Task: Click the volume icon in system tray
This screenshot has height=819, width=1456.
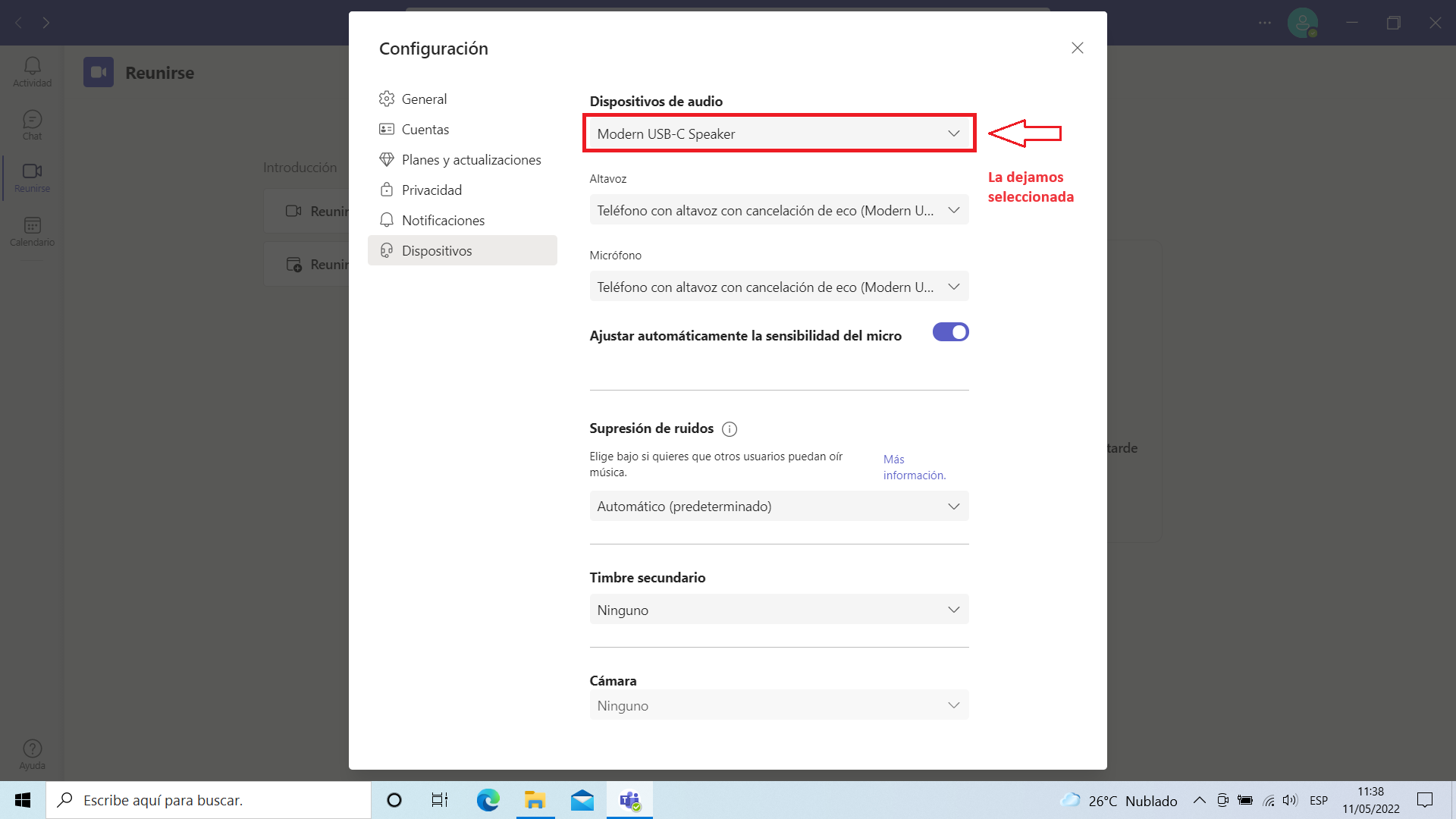Action: pos(1289,800)
